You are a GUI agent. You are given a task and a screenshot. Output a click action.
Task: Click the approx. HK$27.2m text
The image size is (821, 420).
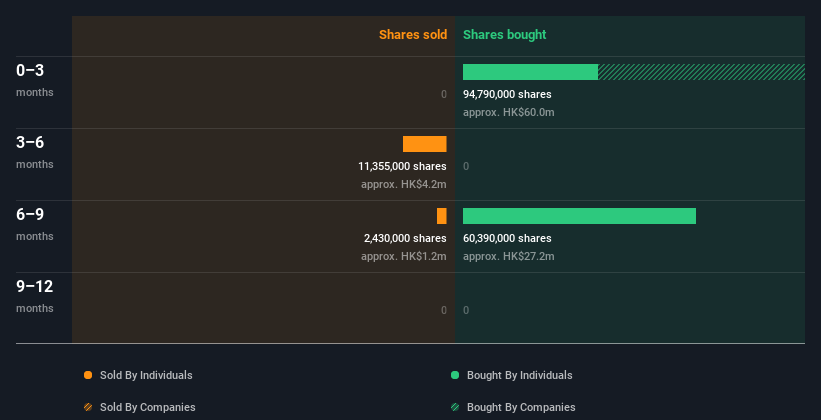pos(508,256)
